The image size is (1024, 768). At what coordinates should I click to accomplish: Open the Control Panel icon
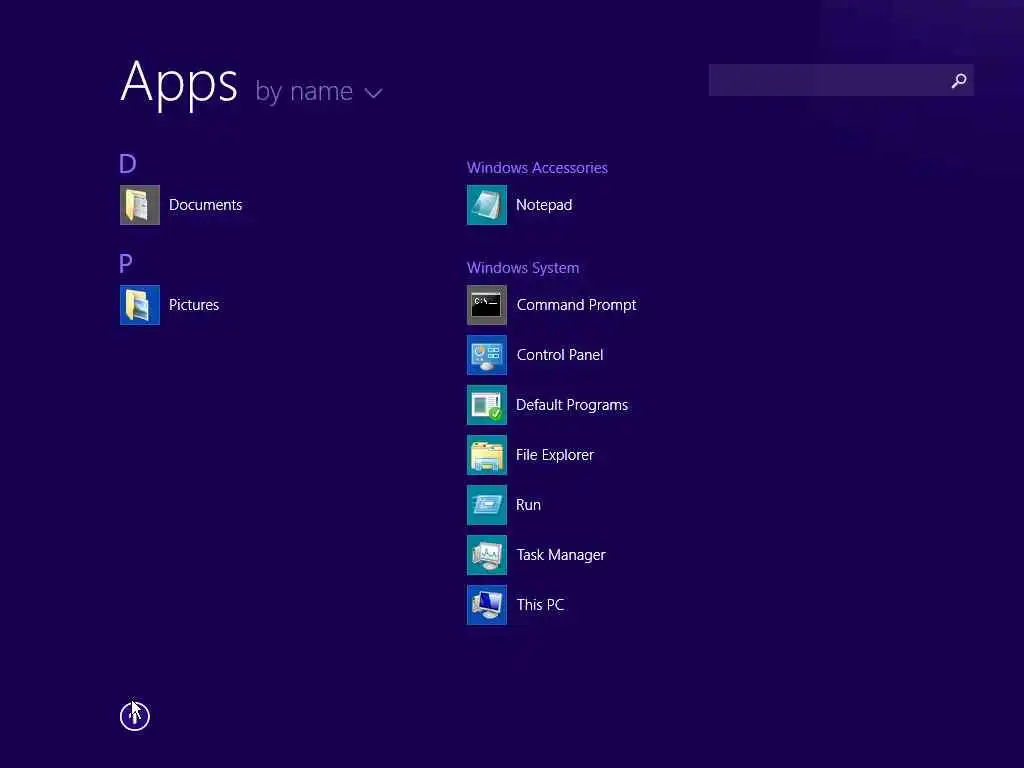(x=487, y=355)
